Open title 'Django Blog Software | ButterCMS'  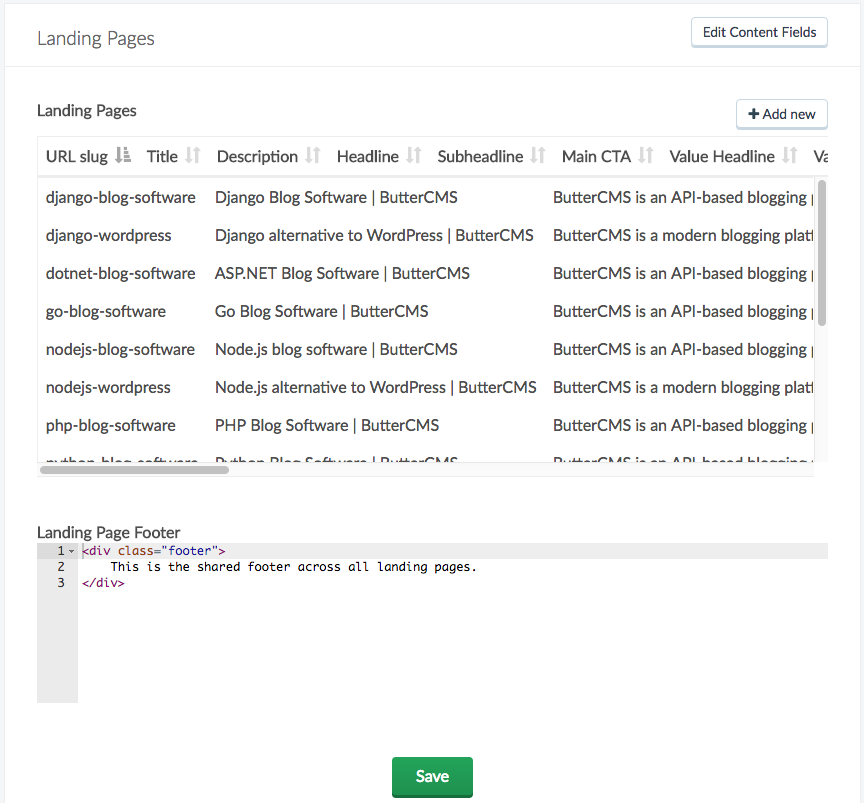[336, 197]
